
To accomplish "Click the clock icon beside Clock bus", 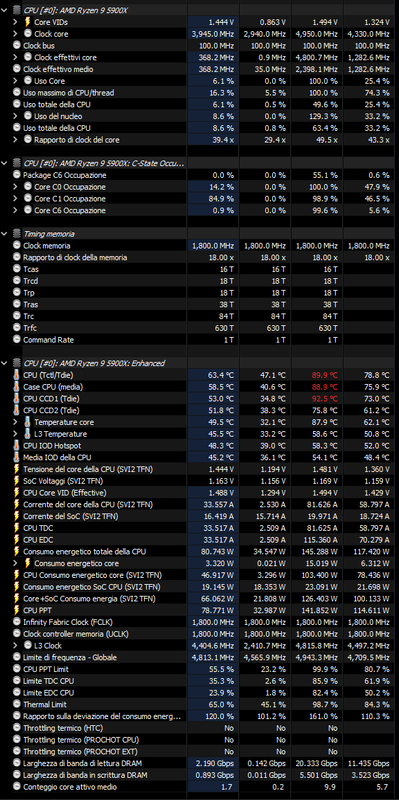I will coord(17,45).
